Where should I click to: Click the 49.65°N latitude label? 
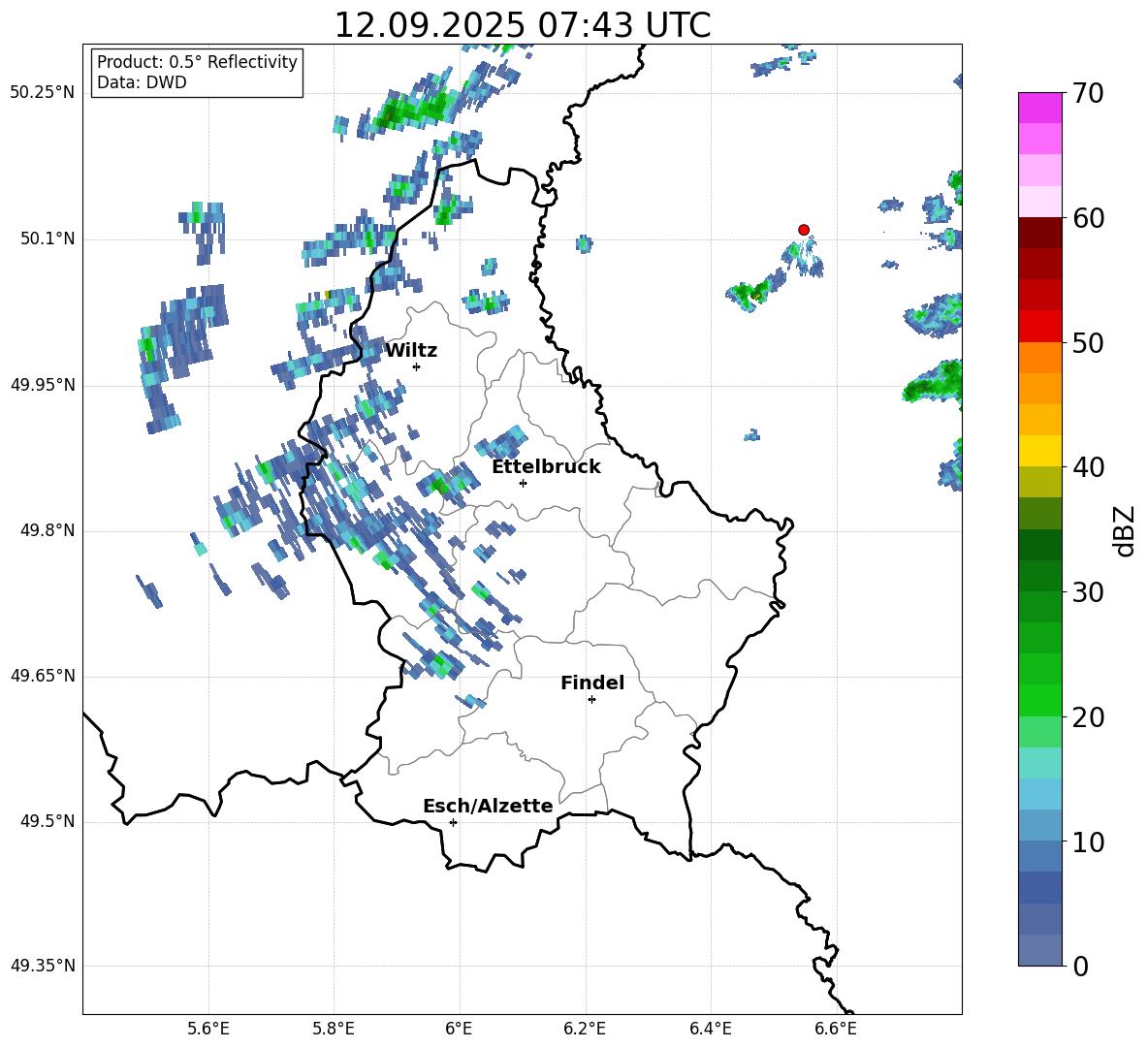[x=43, y=676]
